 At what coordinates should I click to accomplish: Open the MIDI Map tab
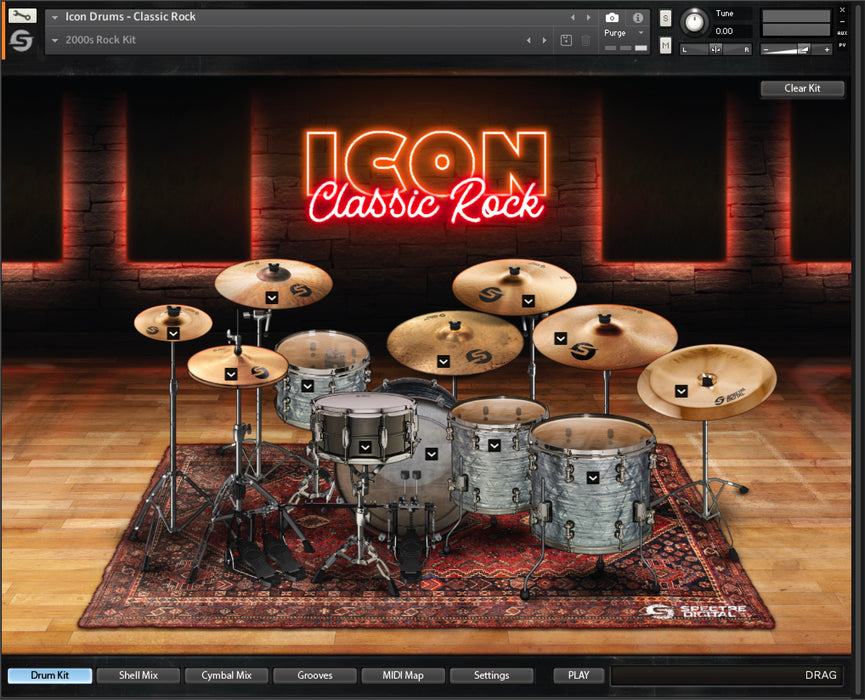403,675
